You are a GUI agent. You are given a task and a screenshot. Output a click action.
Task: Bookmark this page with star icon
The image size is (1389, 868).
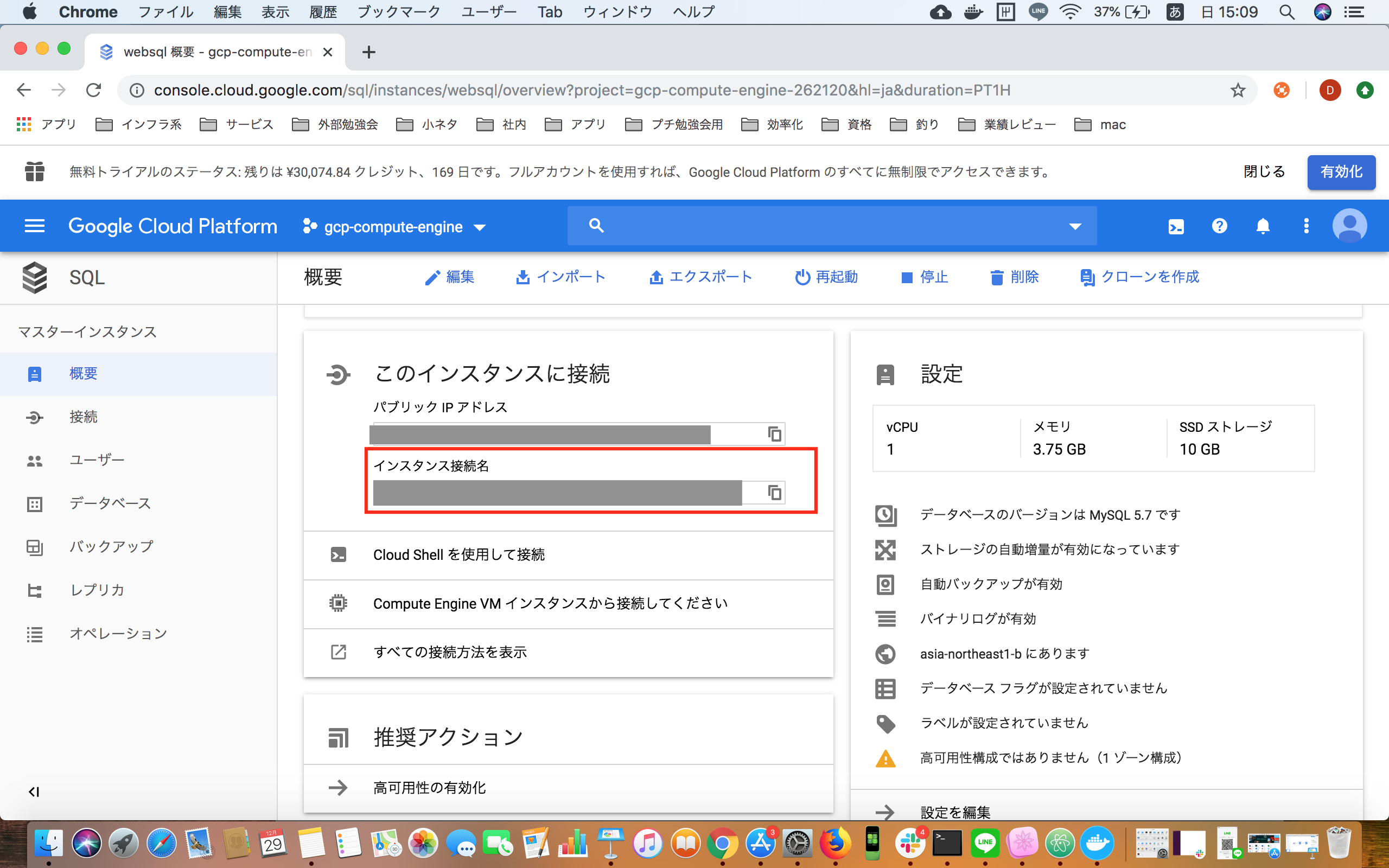pos(1238,90)
